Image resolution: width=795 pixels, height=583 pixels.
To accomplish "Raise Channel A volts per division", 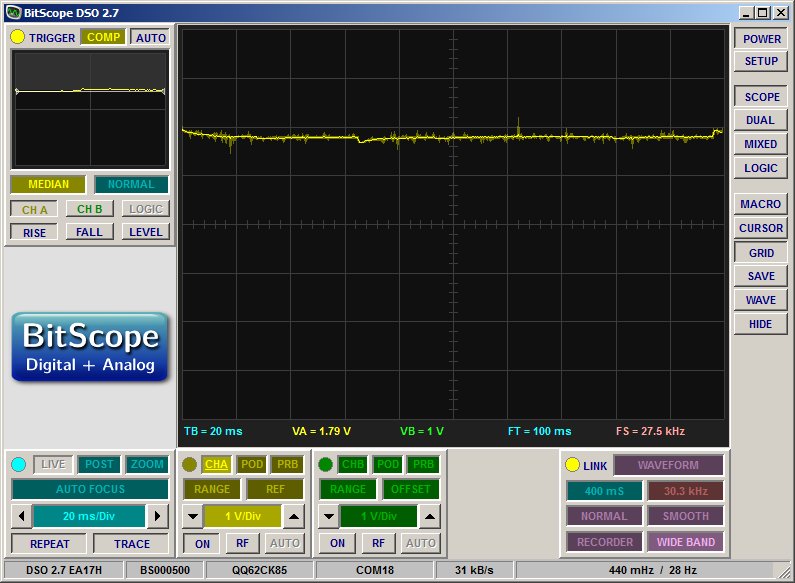I will pos(294,517).
